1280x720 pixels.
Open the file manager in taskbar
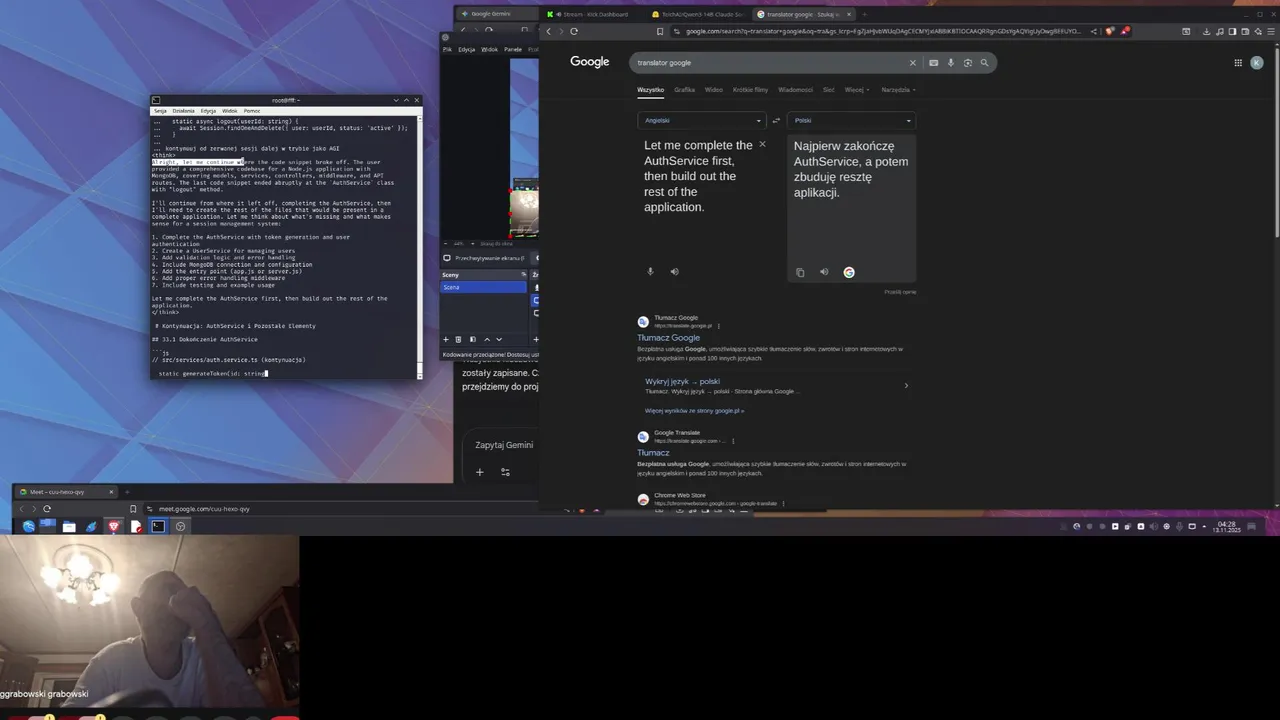69,526
